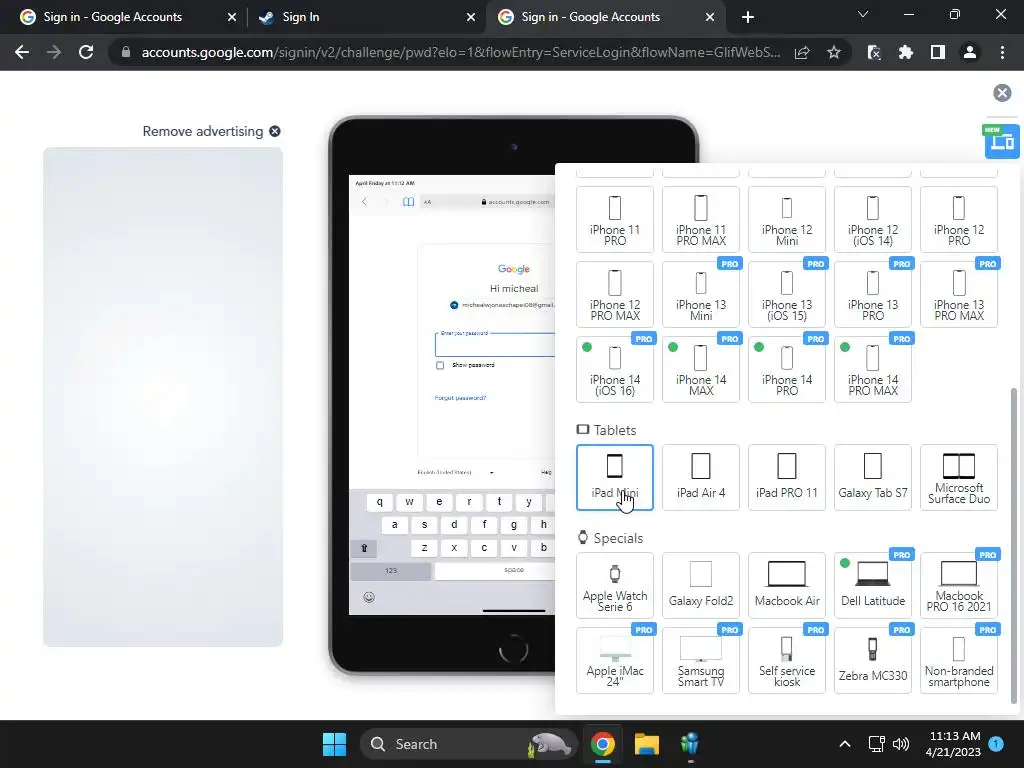Open the blue NEW device panel button

tap(1001, 140)
